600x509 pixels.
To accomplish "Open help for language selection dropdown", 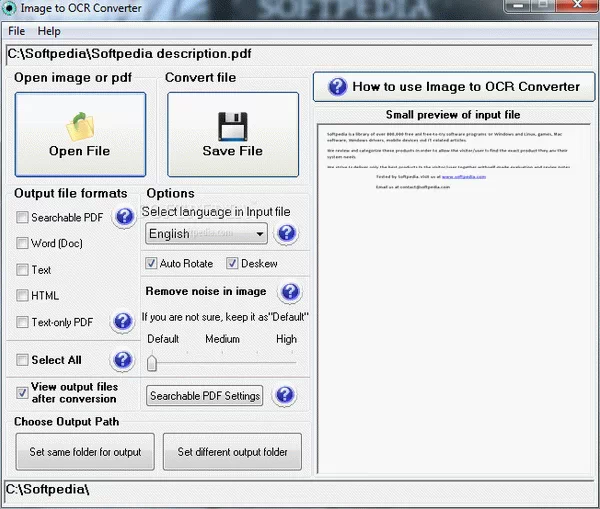I will point(287,233).
